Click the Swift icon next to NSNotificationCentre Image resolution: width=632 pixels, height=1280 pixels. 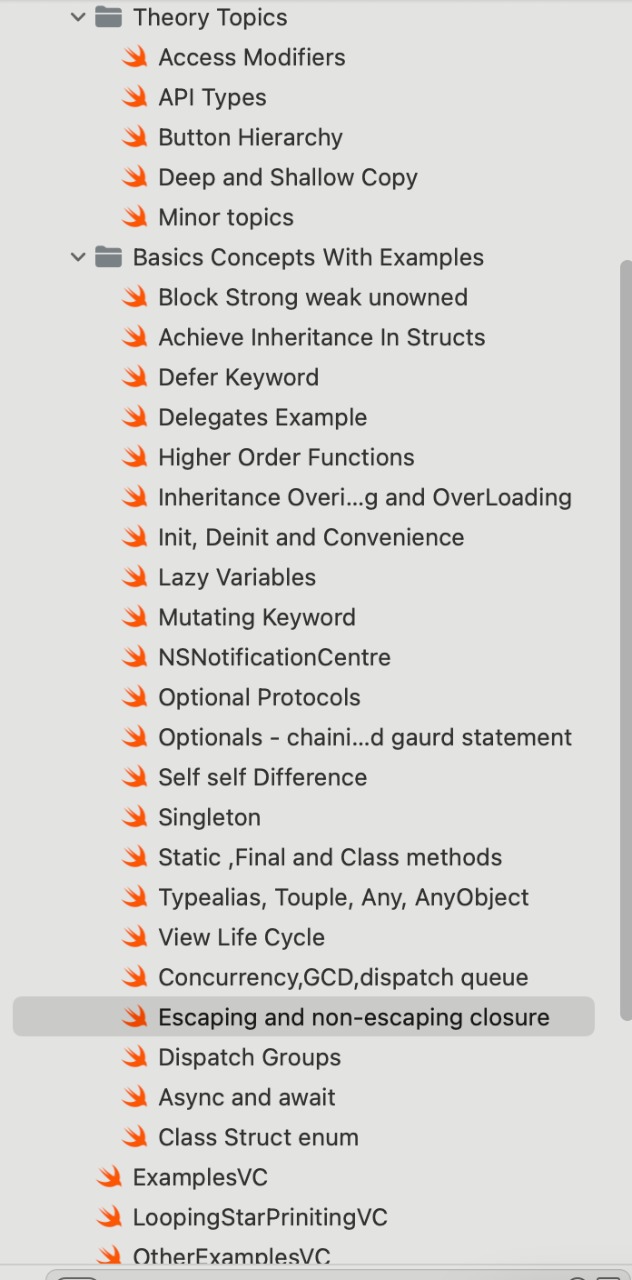[x=136, y=657]
